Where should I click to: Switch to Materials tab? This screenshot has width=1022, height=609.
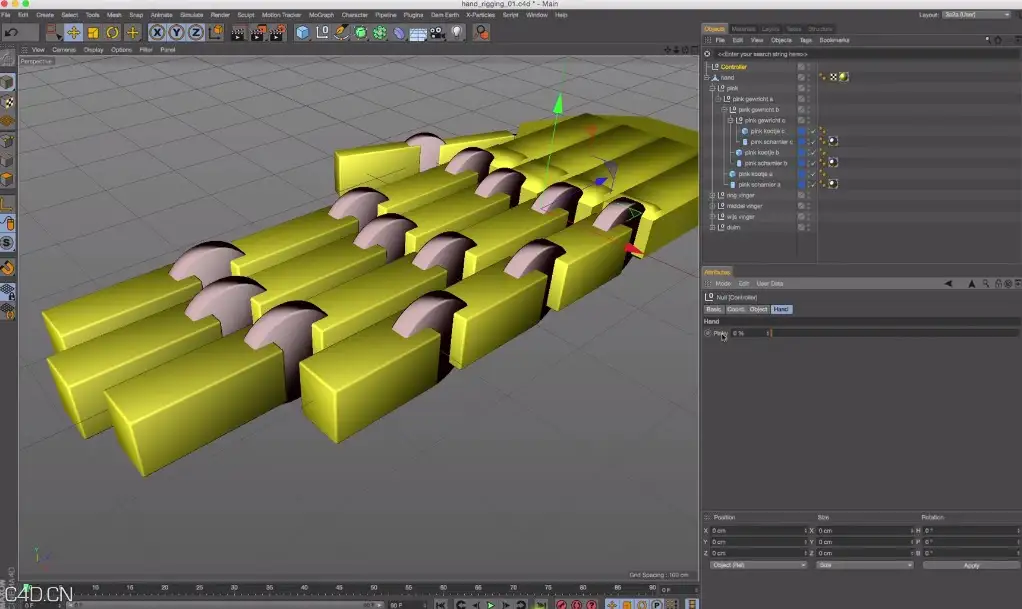[743, 29]
